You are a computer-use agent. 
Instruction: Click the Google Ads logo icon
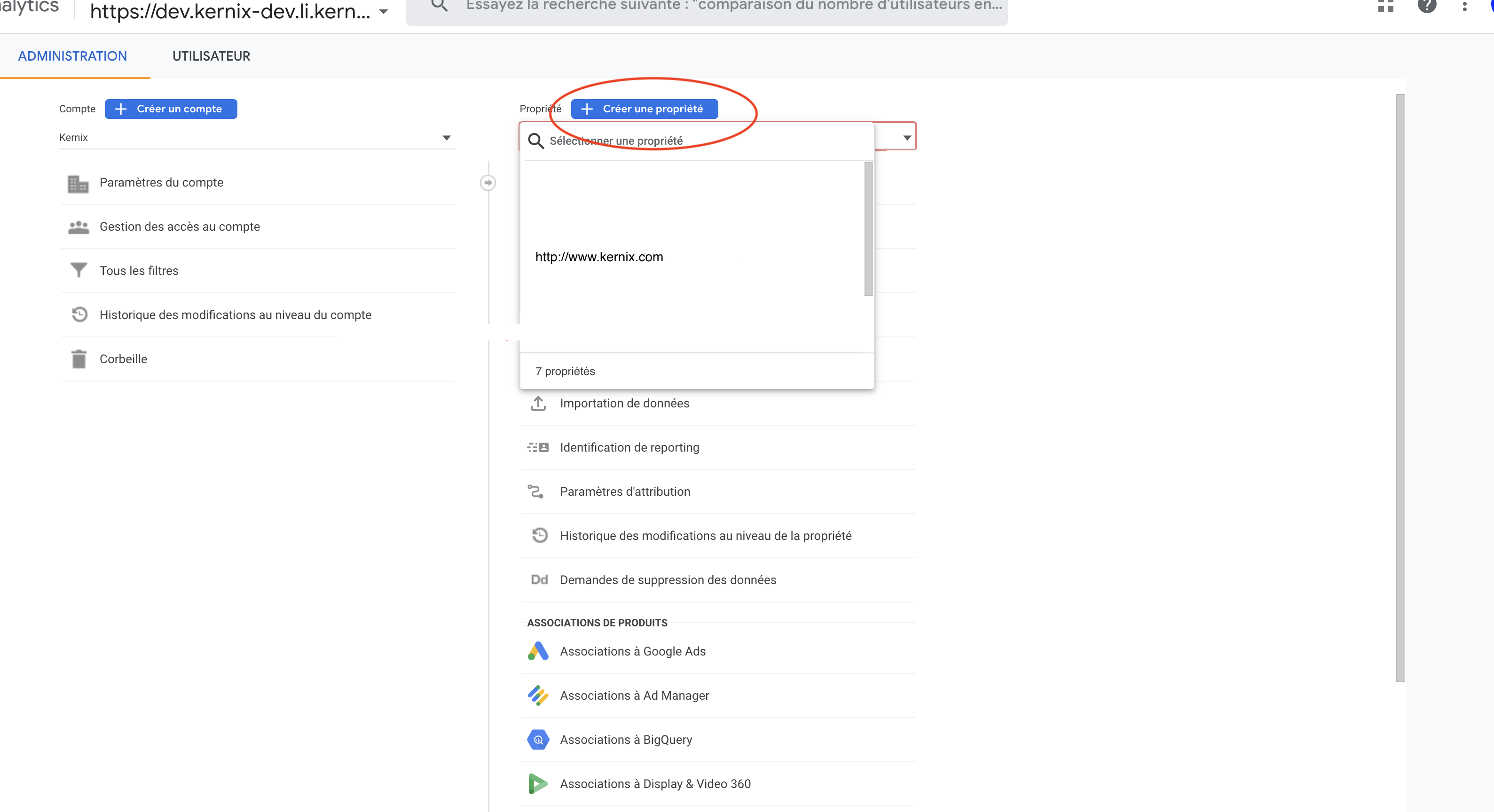pos(538,651)
